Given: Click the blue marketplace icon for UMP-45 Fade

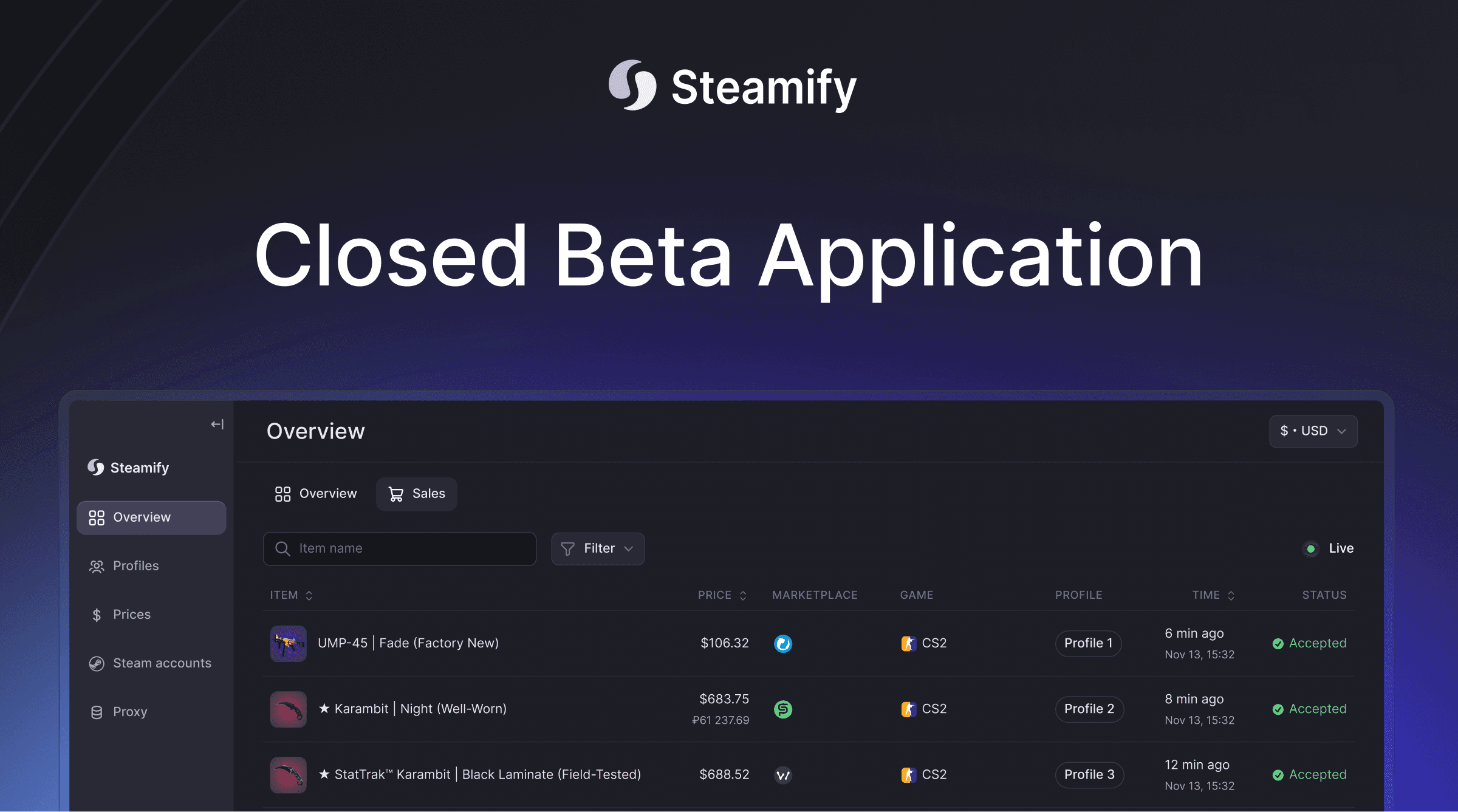Looking at the screenshot, I should point(784,643).
